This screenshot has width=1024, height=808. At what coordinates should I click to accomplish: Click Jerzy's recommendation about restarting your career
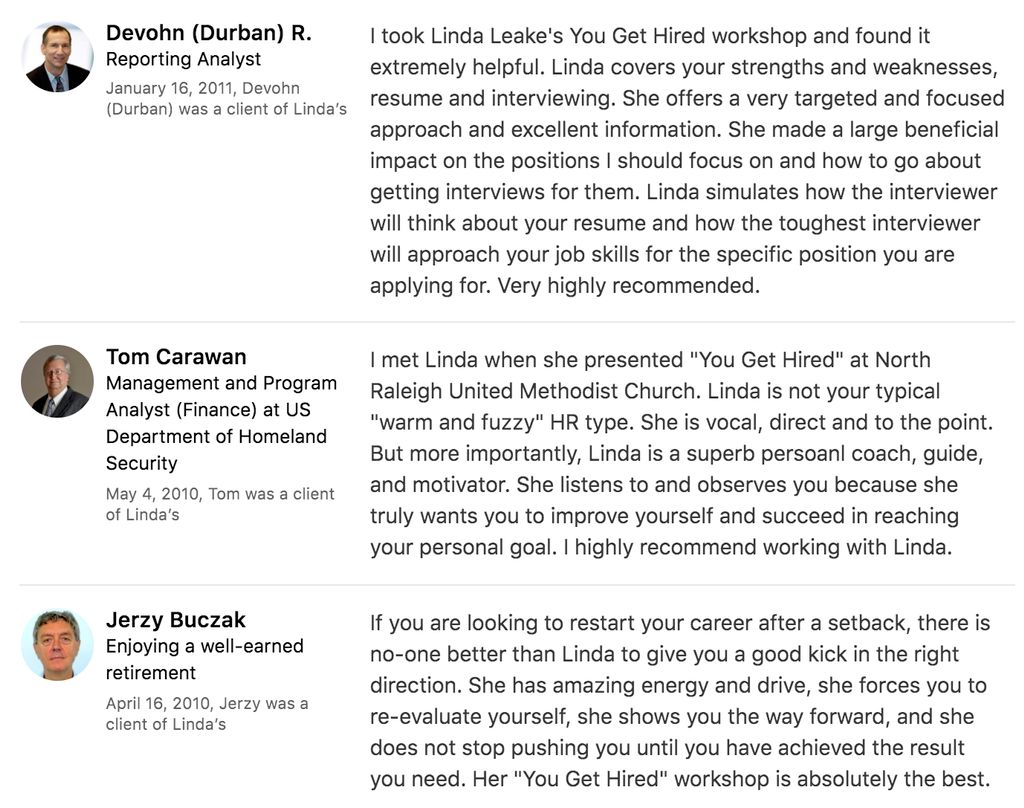680,701
